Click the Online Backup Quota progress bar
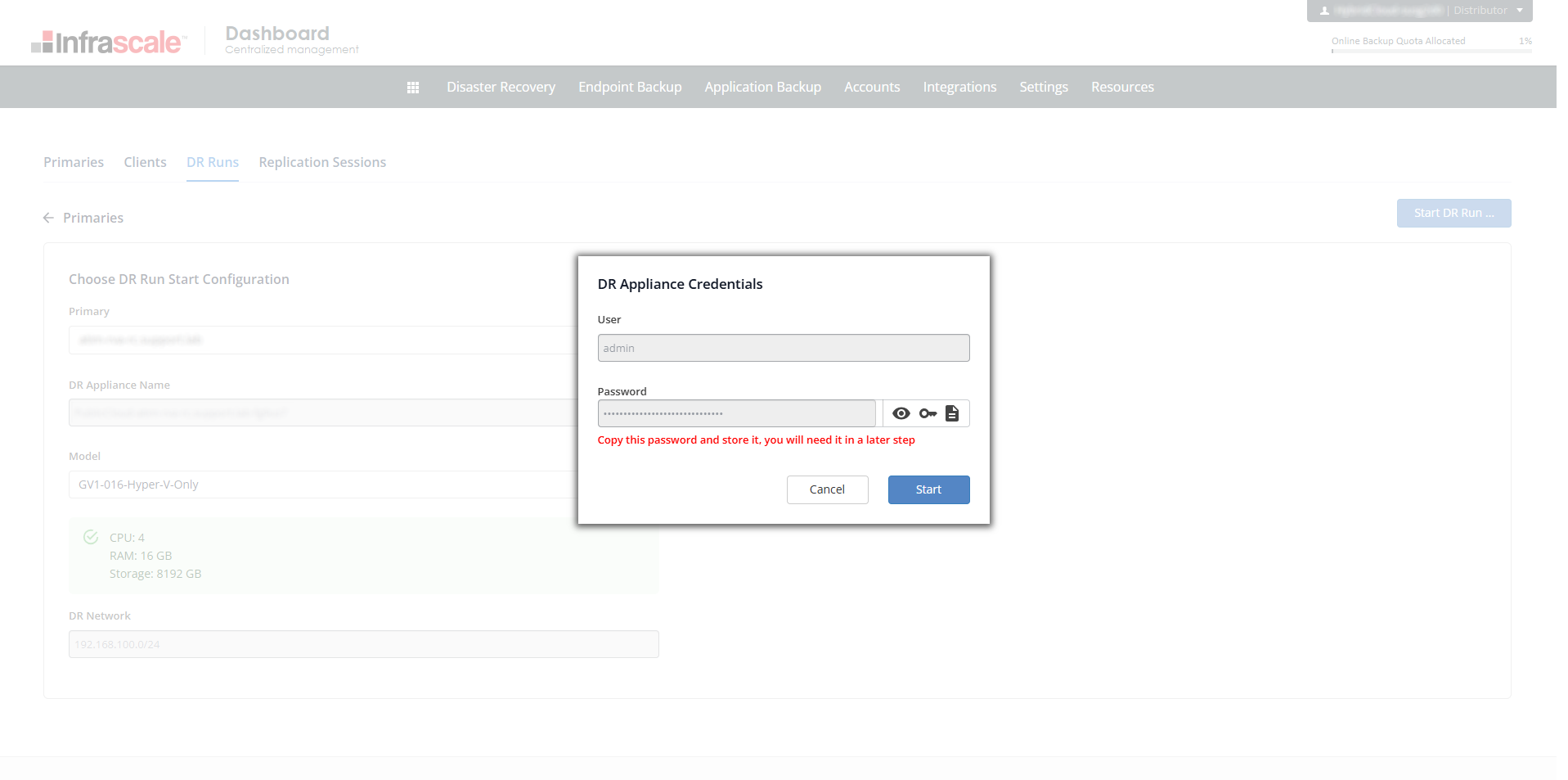 (1431, 51)
